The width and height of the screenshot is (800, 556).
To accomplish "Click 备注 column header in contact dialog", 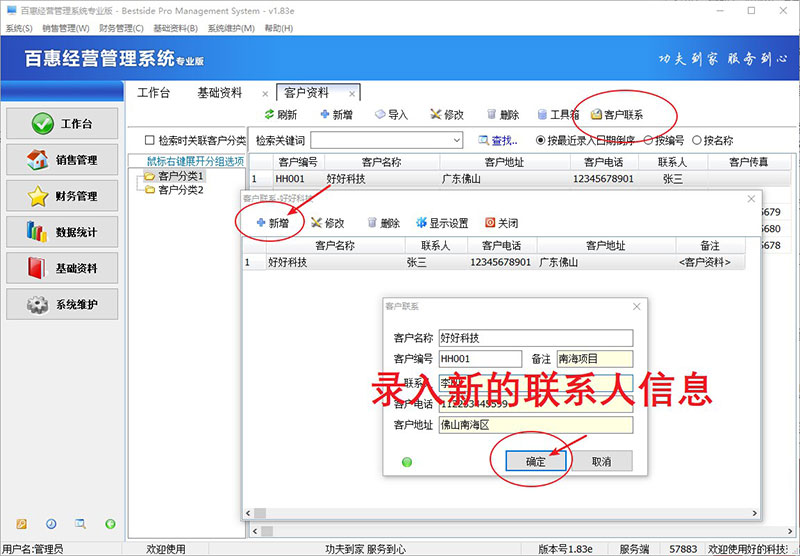I will (710, 245).
